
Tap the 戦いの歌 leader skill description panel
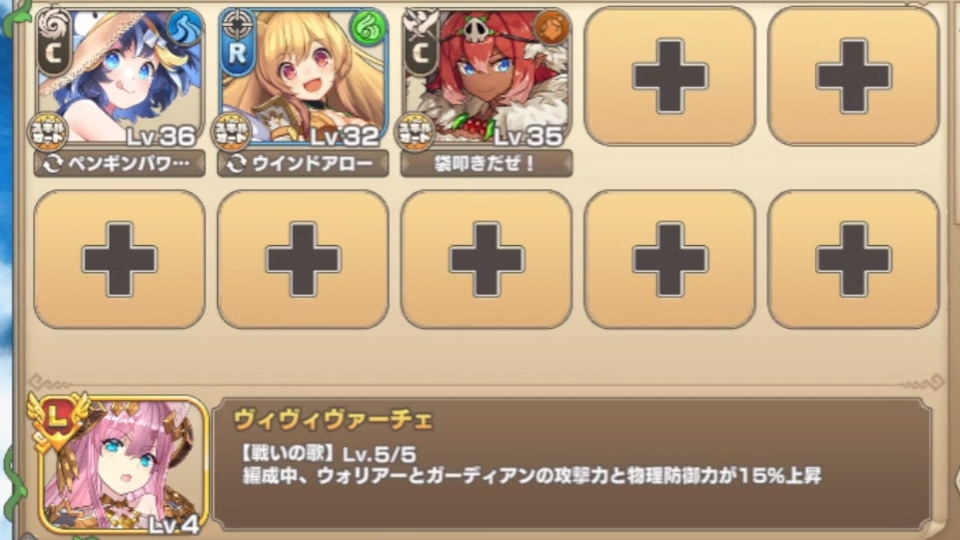(572, 464)
